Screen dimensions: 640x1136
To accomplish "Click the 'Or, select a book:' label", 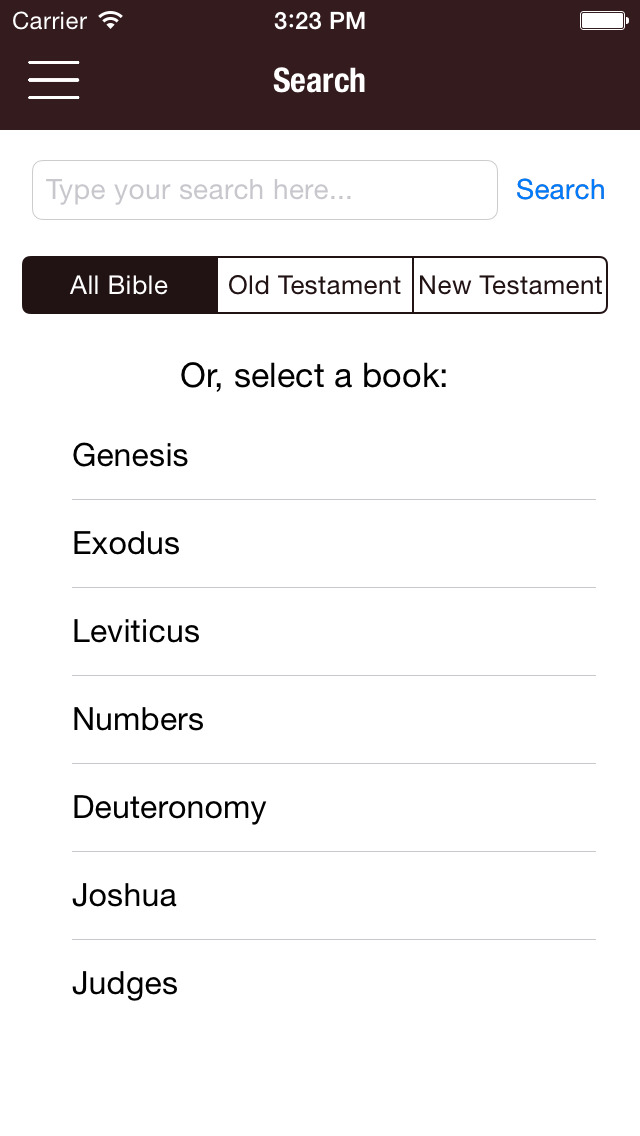I will 314,376.
